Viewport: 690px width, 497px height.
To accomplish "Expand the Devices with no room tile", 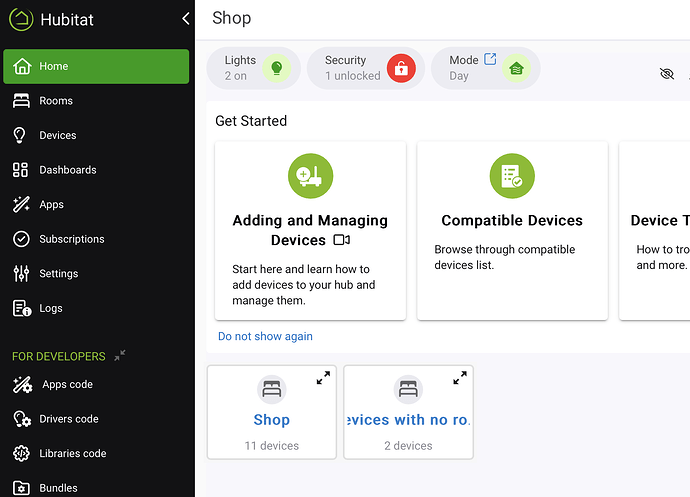I will point(460,378).
